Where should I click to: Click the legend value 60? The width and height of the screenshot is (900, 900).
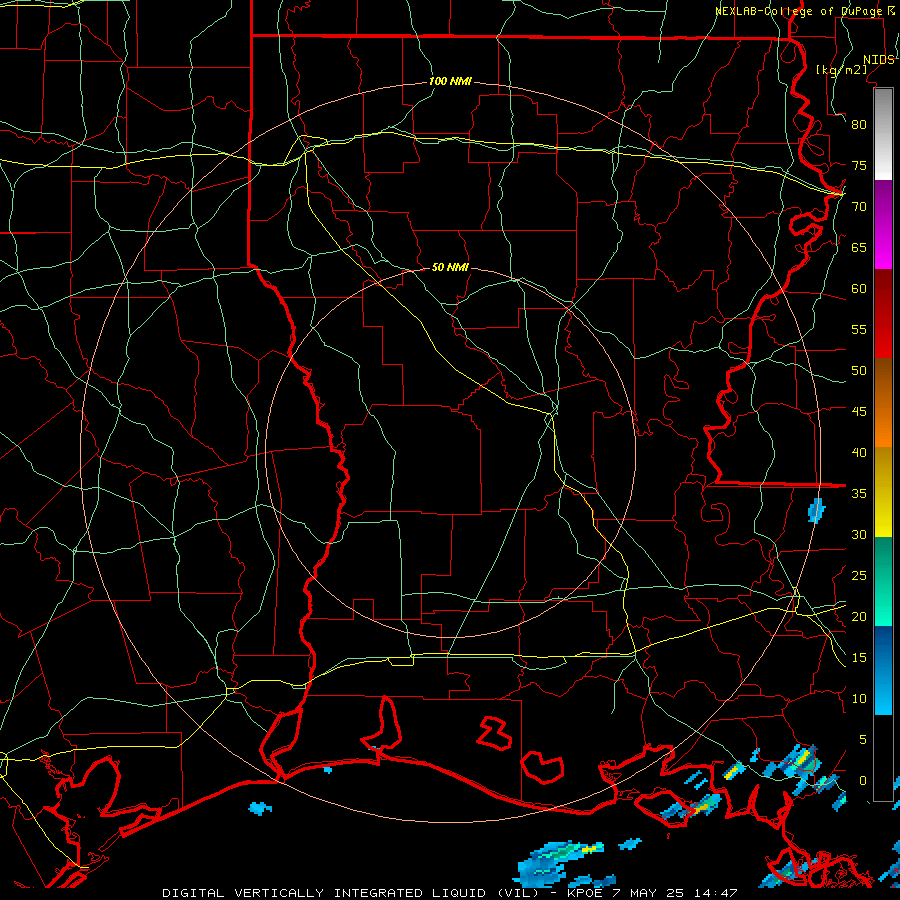tap(859, 289)
